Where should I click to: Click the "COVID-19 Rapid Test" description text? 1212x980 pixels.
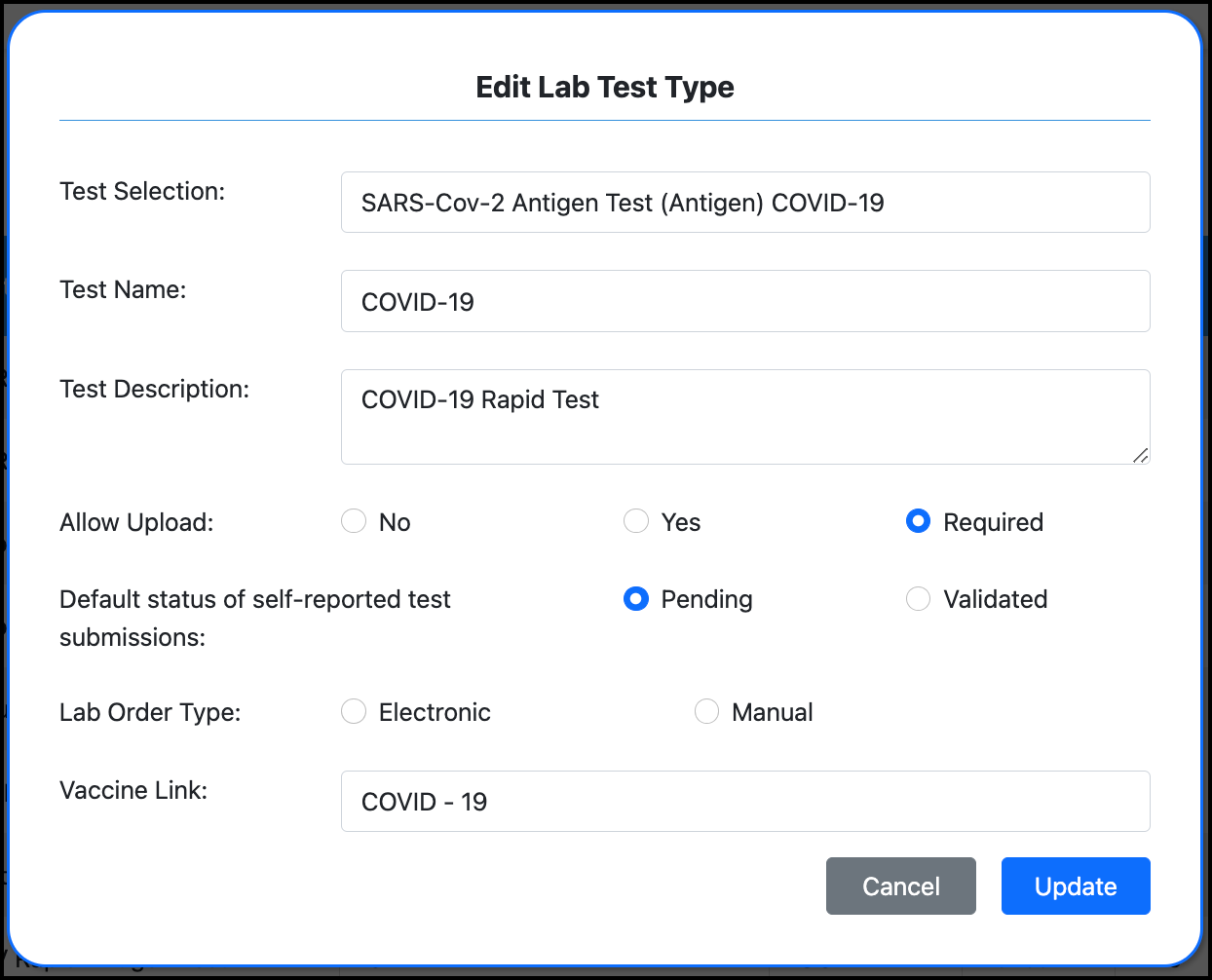point(479,399)
